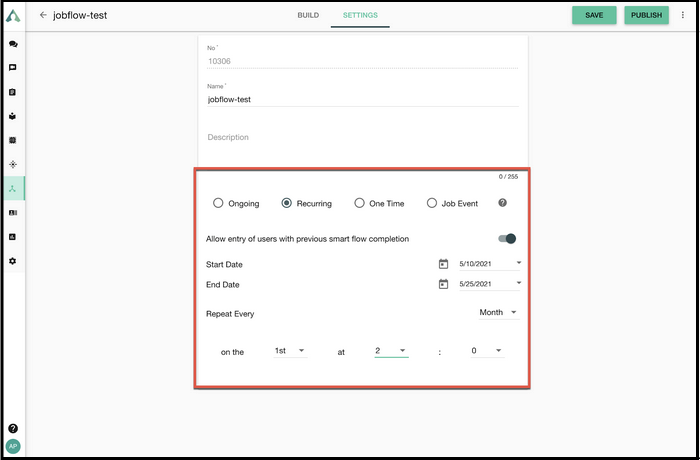Image resolution: width=700 pixels, height=460 pixels.
Task: Click the jobflow-test title in header
Action: (80, 15)
